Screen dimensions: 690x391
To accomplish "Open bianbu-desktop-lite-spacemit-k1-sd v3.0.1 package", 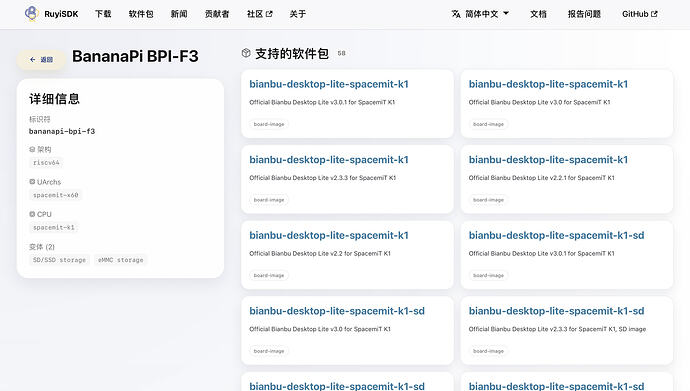I will click(556, 235).
